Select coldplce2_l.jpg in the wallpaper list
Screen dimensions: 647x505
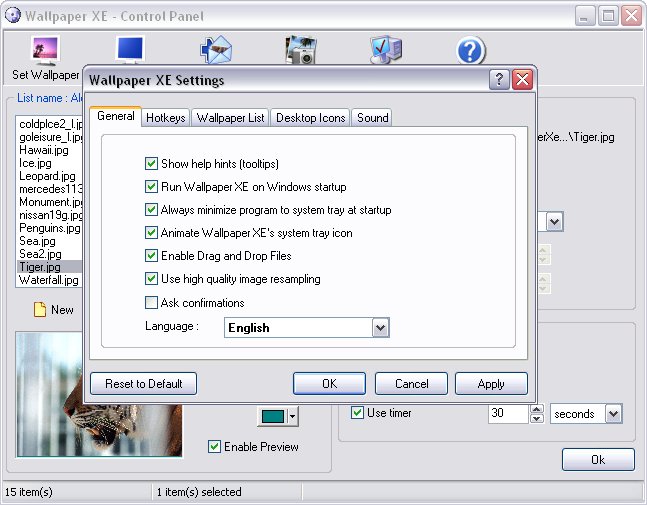(x=49, y=124)
